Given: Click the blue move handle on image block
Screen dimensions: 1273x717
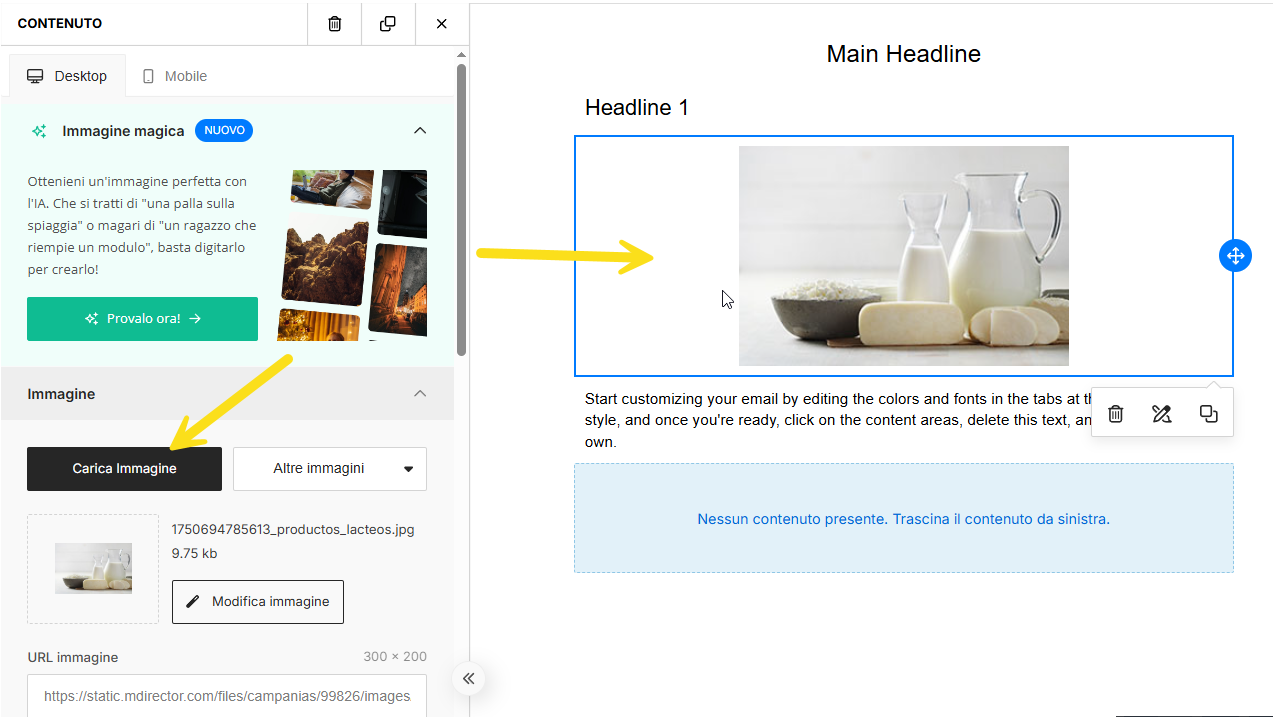Looking at the screenshot, I should click(x=1235, y=256).
